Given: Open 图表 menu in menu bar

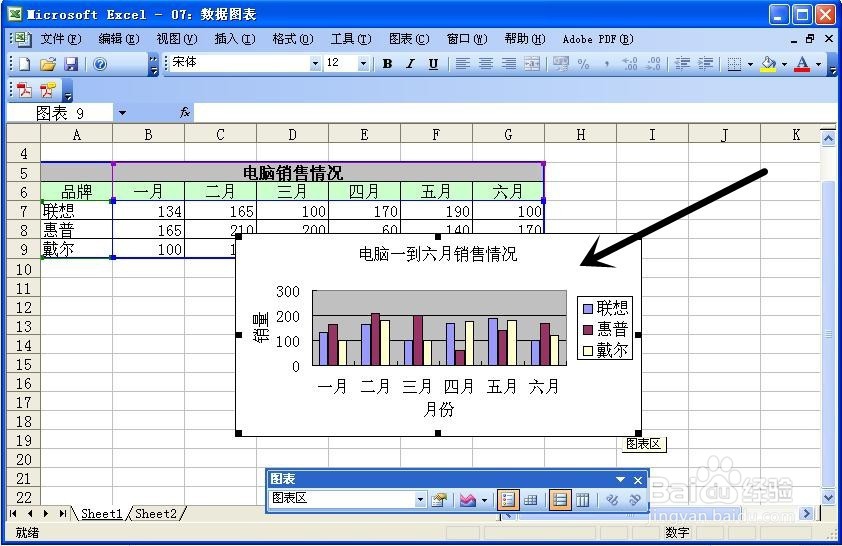Looking at the screenshot, I should 409,39.
